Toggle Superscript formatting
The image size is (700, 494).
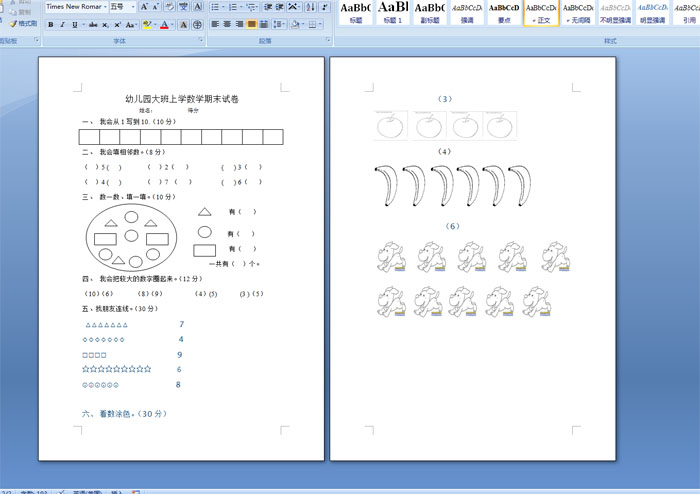(x=117, y=25)
